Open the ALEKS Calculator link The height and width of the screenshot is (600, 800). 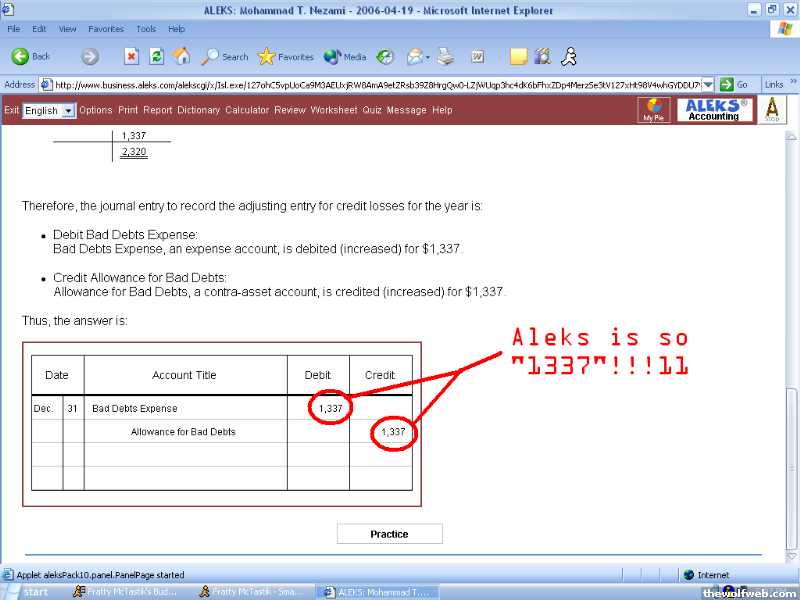click(247, 110)
